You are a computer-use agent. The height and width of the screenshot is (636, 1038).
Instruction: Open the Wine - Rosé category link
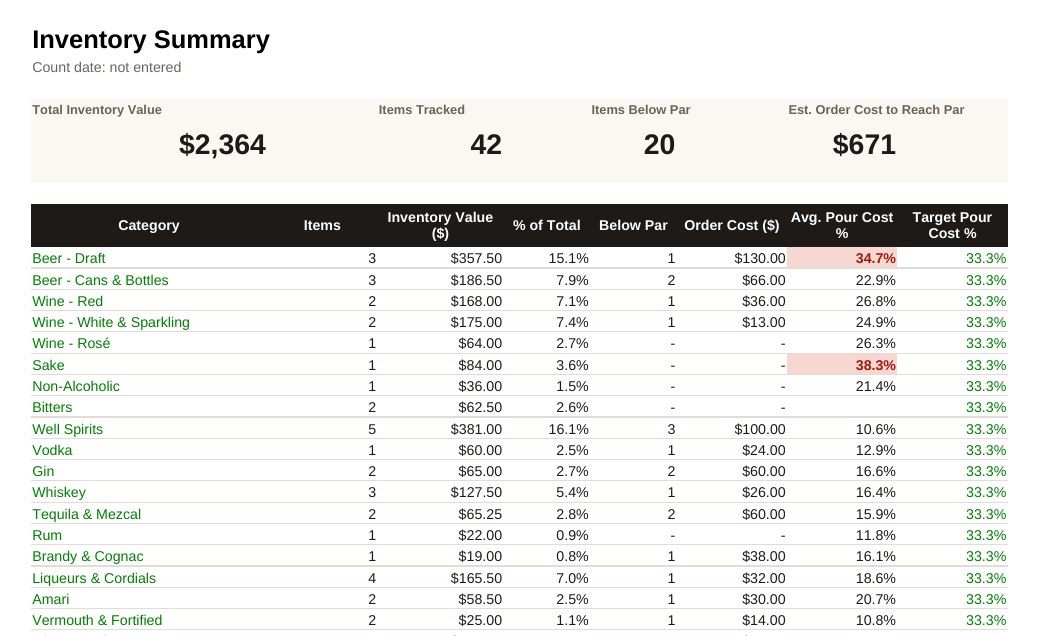[x=71, y=343]
